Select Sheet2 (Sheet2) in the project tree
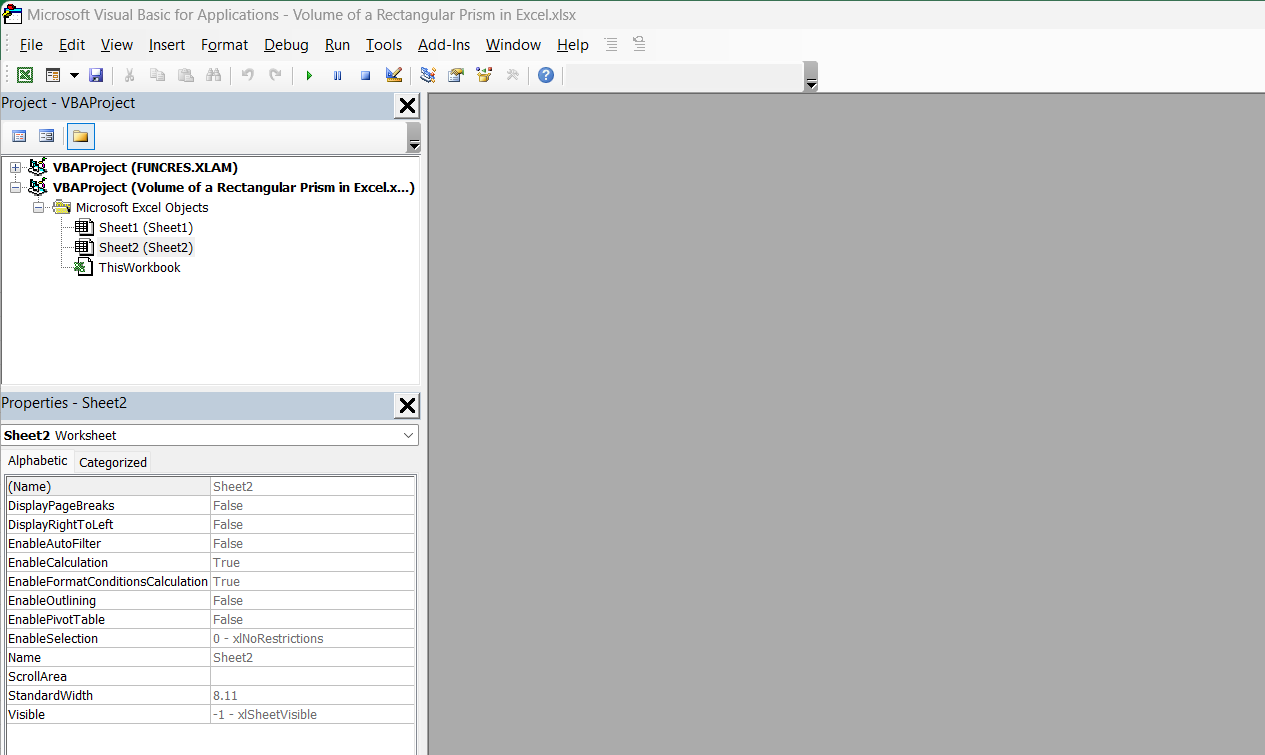Viewport: 1265px width, 755px height. pyautogui.click(x=146, y=247)
